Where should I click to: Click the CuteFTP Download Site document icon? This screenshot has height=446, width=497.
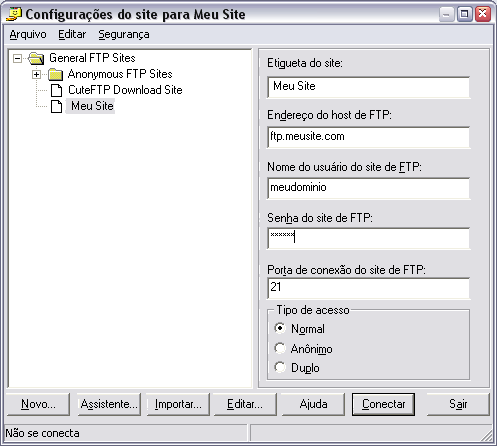[x=56, y=90]
